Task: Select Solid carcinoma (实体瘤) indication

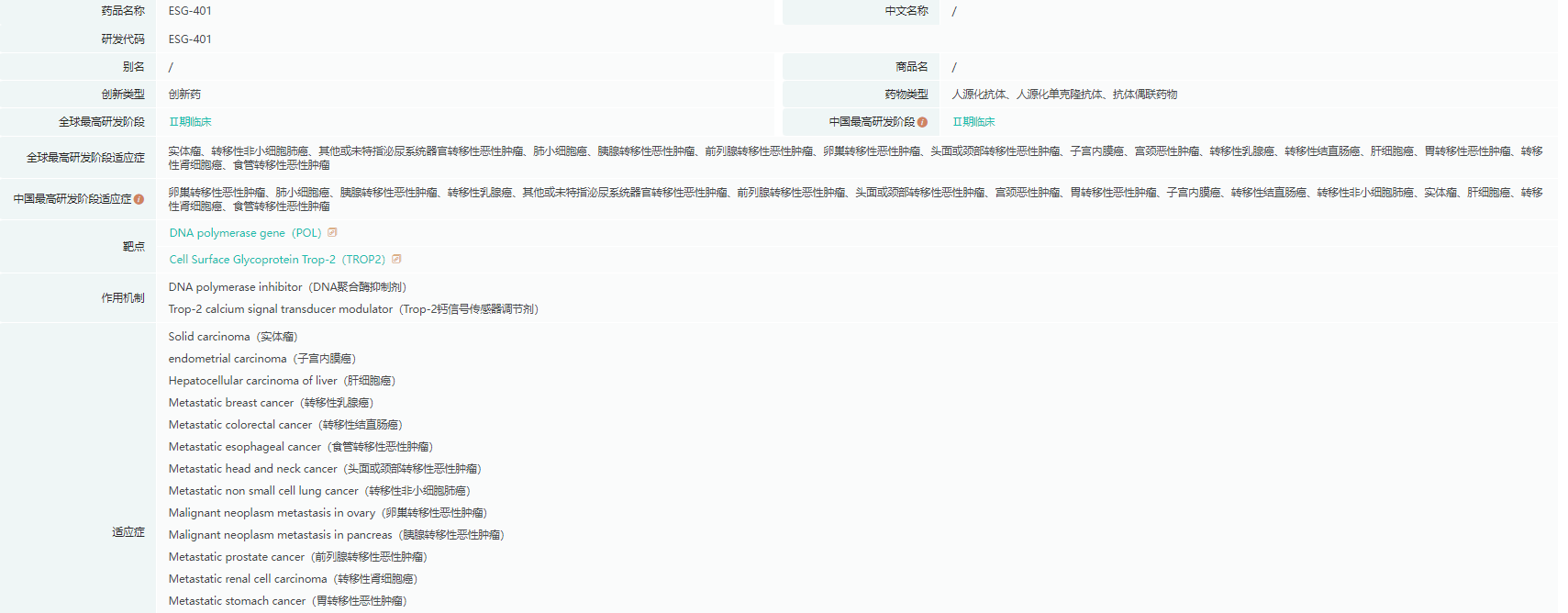Action: click(233, 337)
